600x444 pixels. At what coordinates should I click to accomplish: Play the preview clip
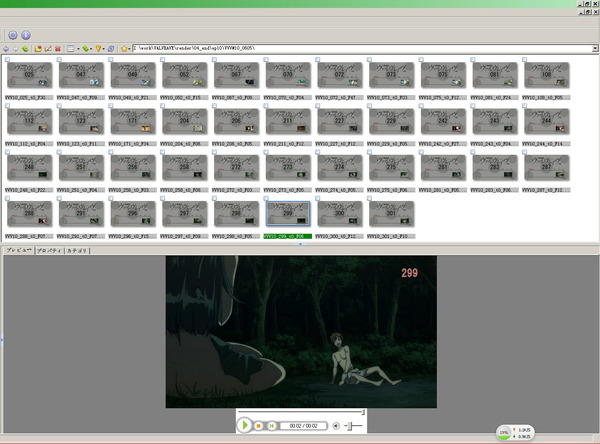(245, 425)
